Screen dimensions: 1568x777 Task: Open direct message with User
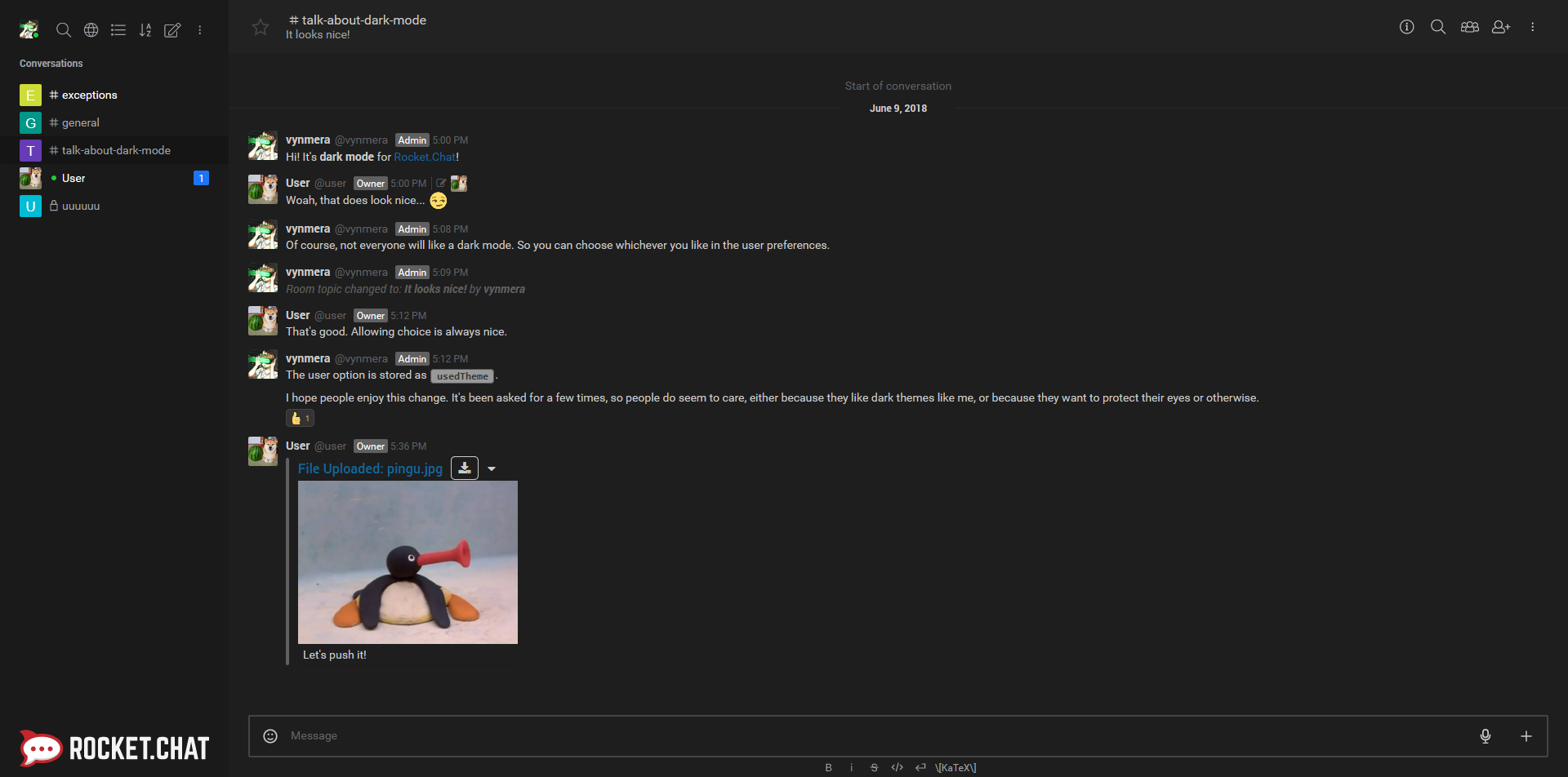114,178
